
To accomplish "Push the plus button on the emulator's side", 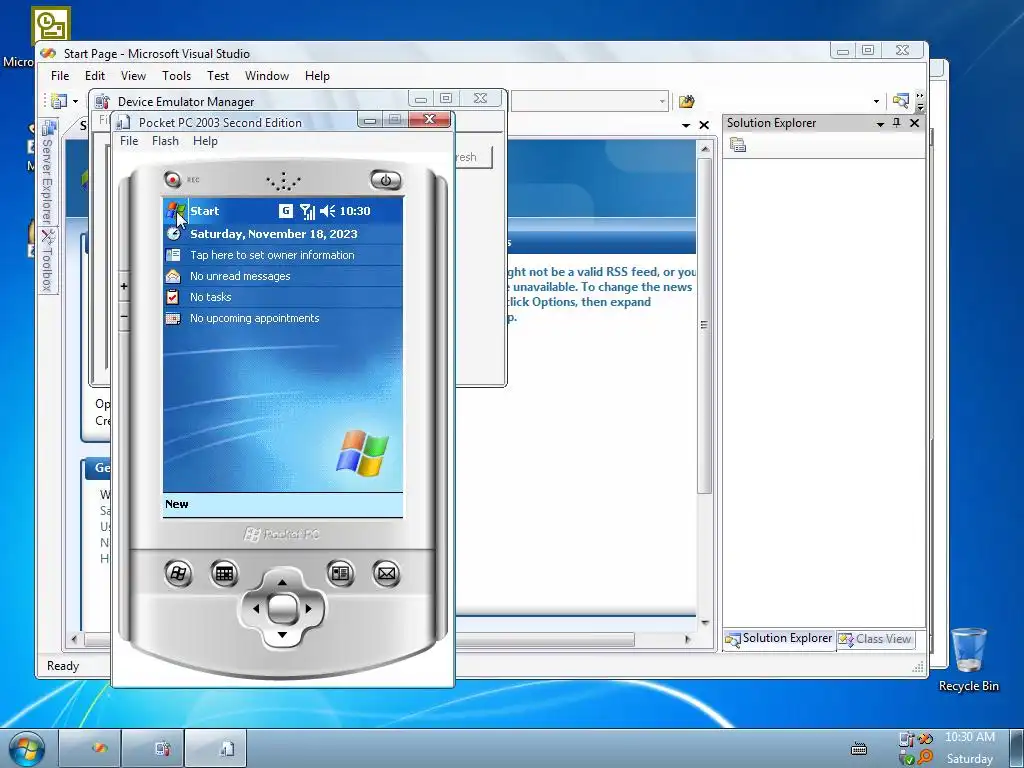I will pos(124,286).
